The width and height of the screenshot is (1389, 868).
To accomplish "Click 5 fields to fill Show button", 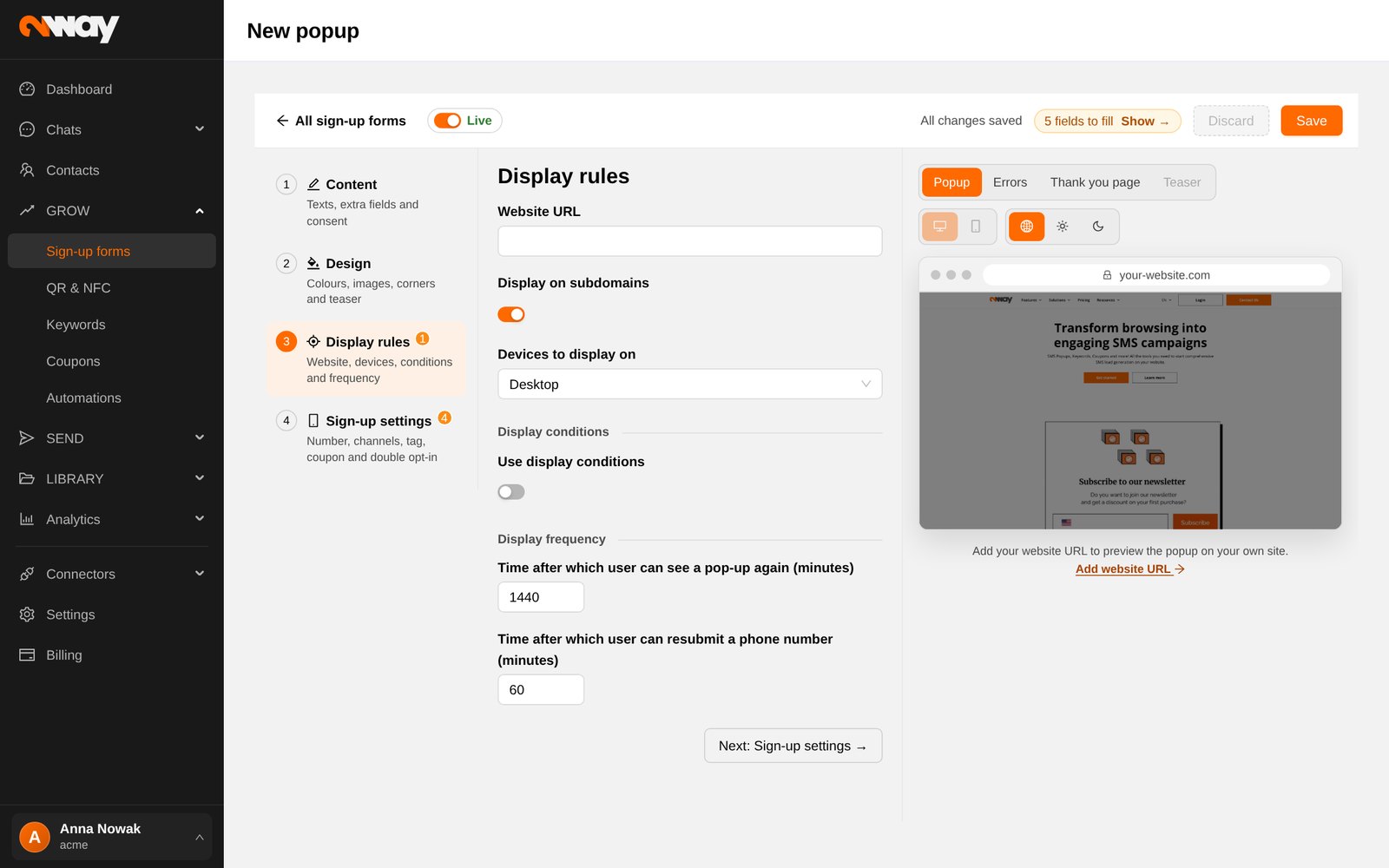I will coord(1107,122).
